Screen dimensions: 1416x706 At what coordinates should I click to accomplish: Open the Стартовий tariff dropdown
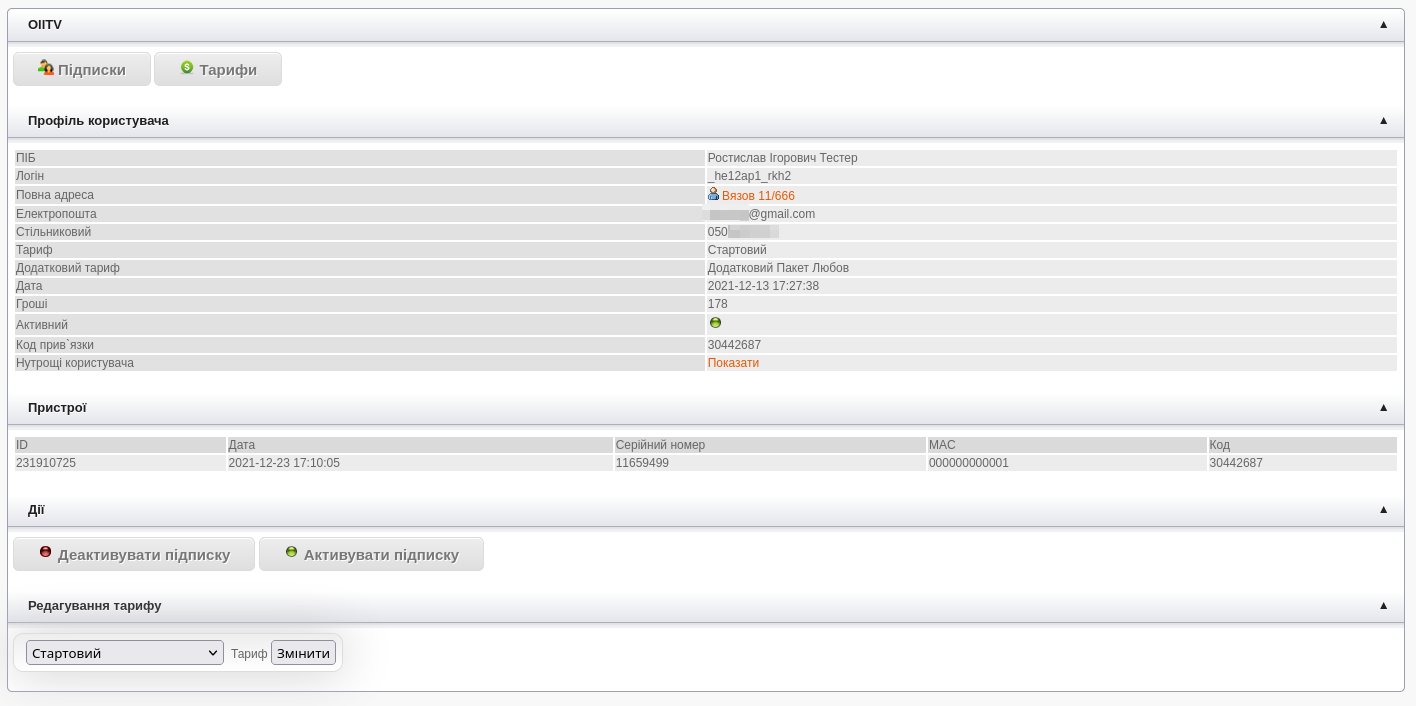click(x=125, y=653)
